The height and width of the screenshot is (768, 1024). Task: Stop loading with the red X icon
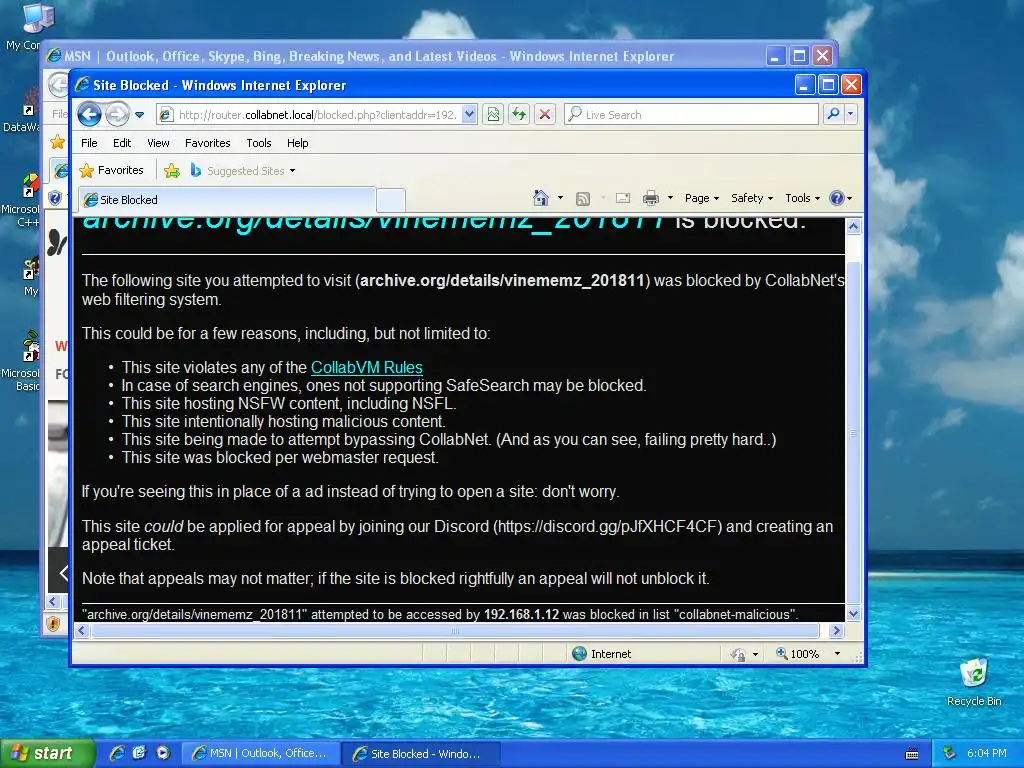click(x=545, y=114)
